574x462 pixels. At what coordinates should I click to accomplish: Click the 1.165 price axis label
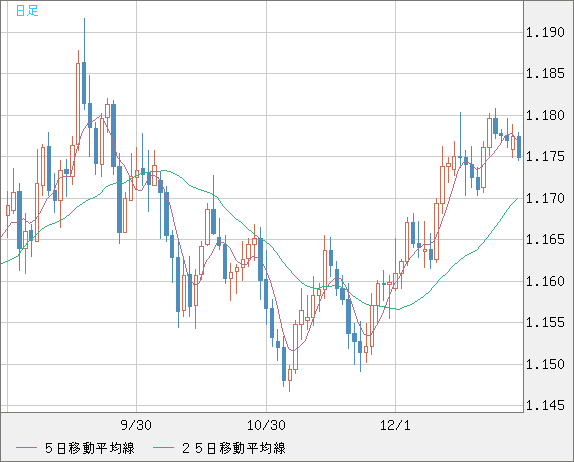545,240
